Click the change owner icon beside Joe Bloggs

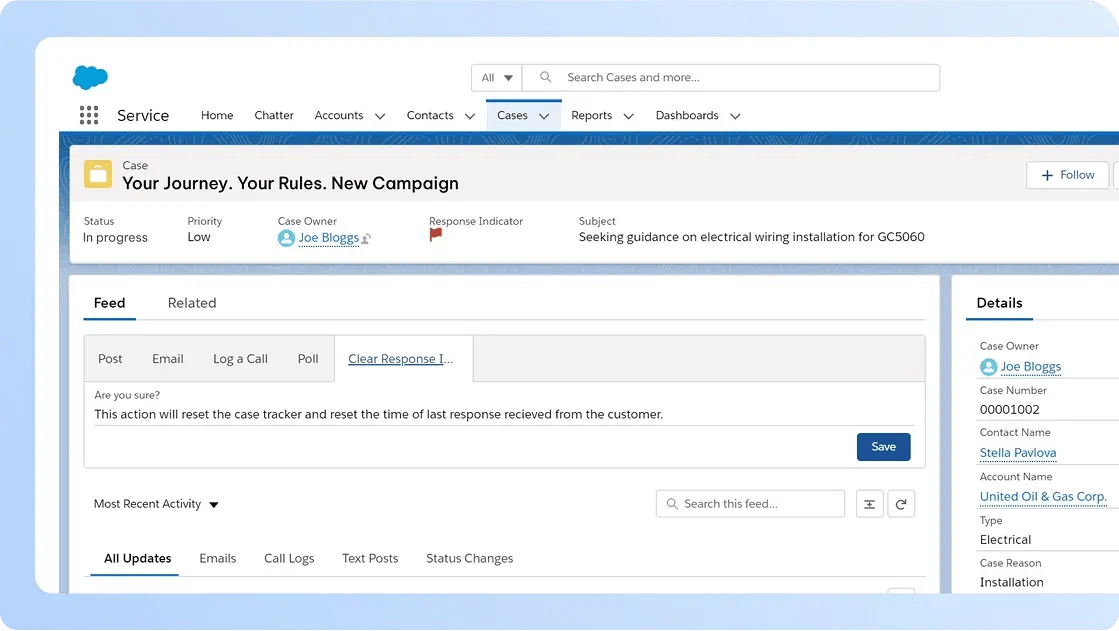tap(367, 239)
